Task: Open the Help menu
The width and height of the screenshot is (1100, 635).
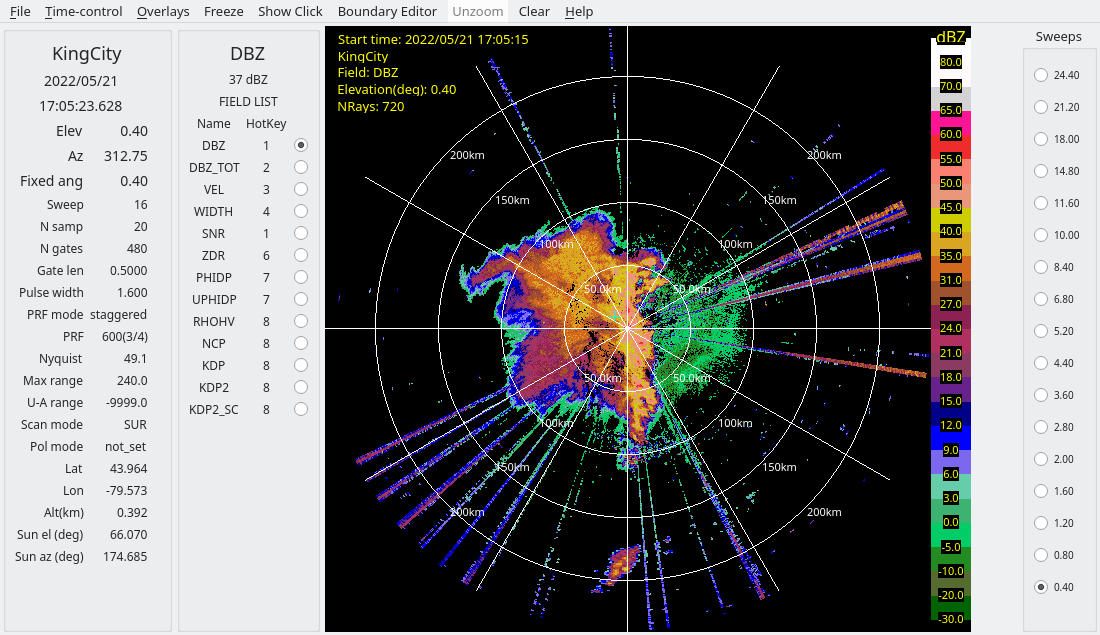Action: pos(579,12)
